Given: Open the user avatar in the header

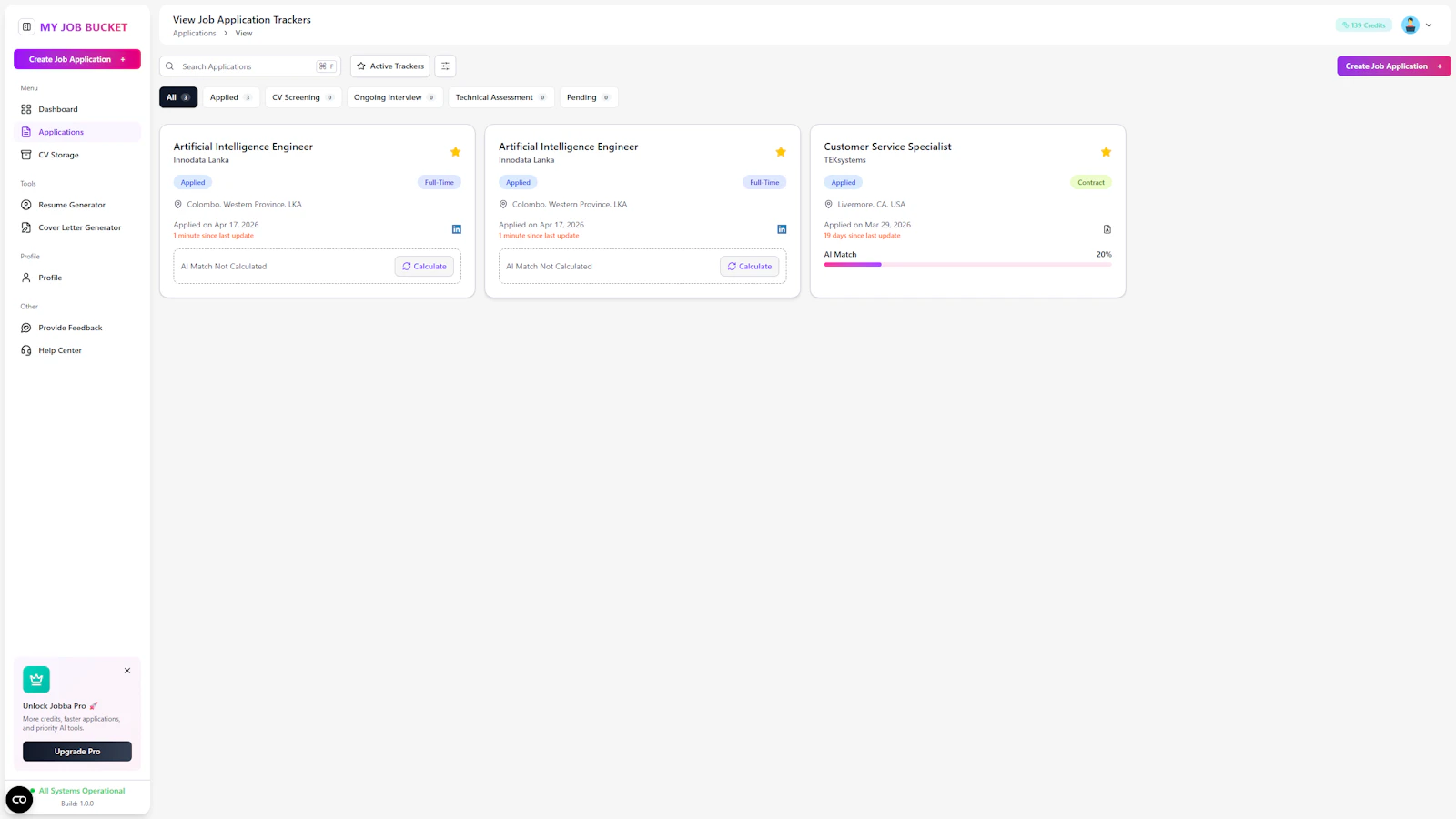Looking at the screenshot, I should click(1410, 25).
